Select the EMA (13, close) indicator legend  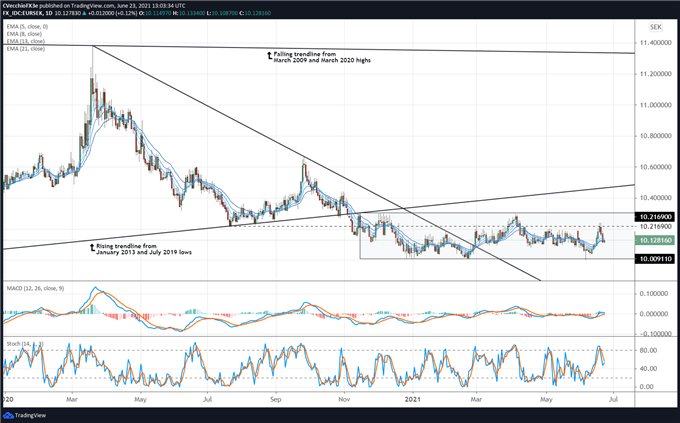[26, 41]
